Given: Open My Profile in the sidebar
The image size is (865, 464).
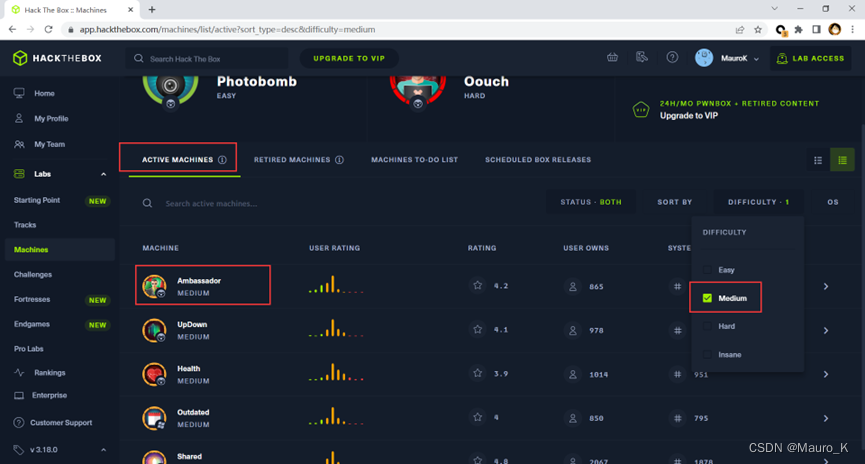Looking at the screenshot, I should (51, 119).
